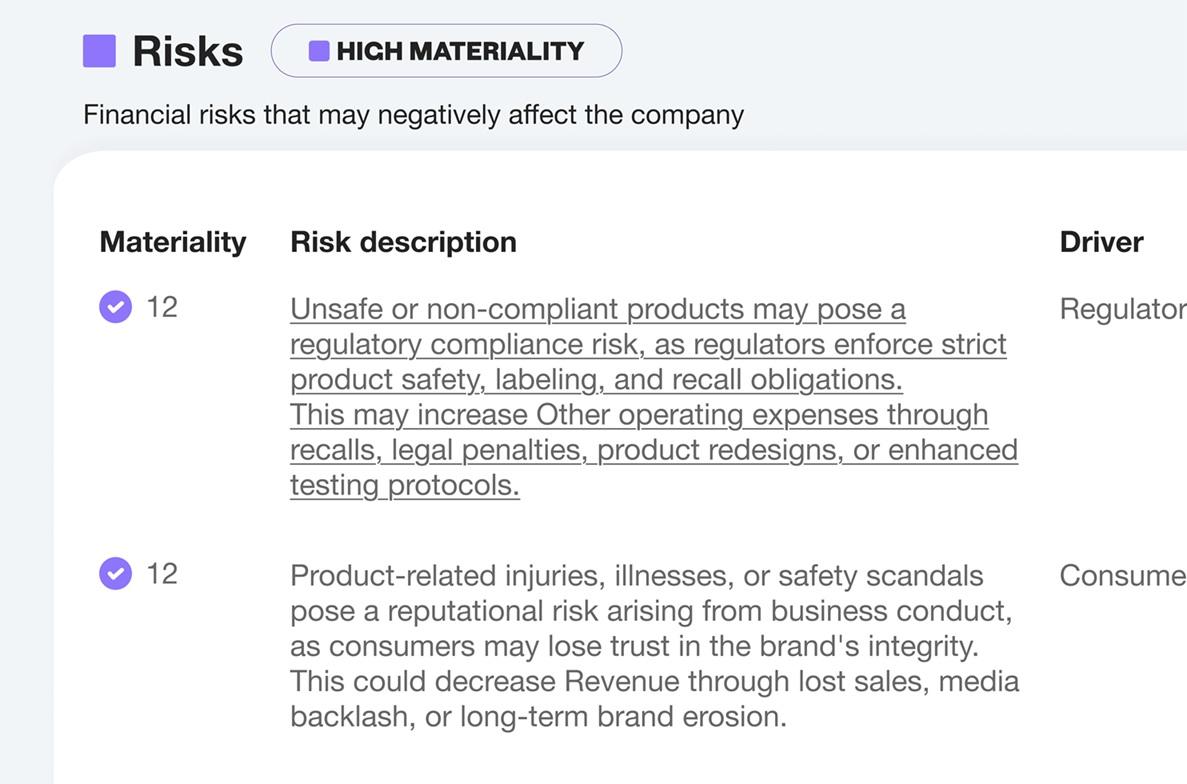Select the materiality indicator for the reputational risk
The width and height of the screenshot is (1187, 784).
(x=115, y=573)
